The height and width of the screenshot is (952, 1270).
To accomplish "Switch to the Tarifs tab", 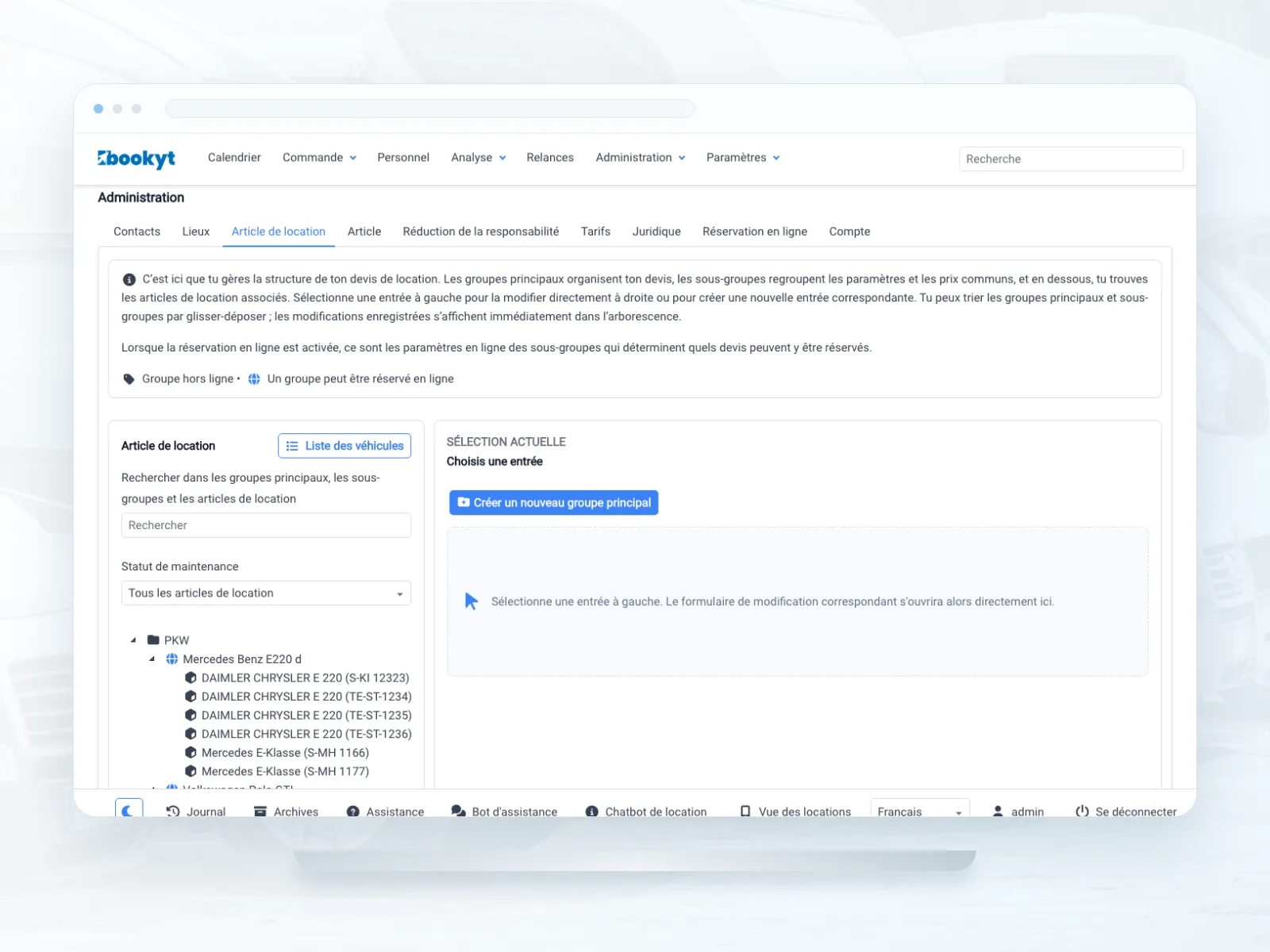I will [x=595, y=232].
